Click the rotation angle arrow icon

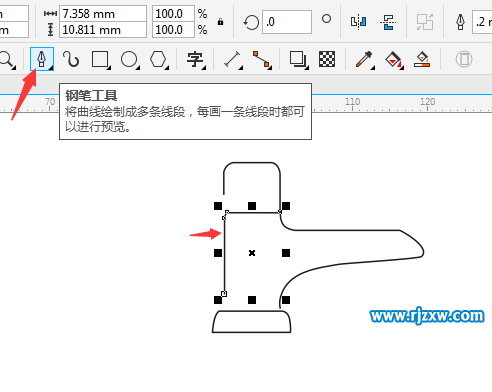tap(251, 22)
